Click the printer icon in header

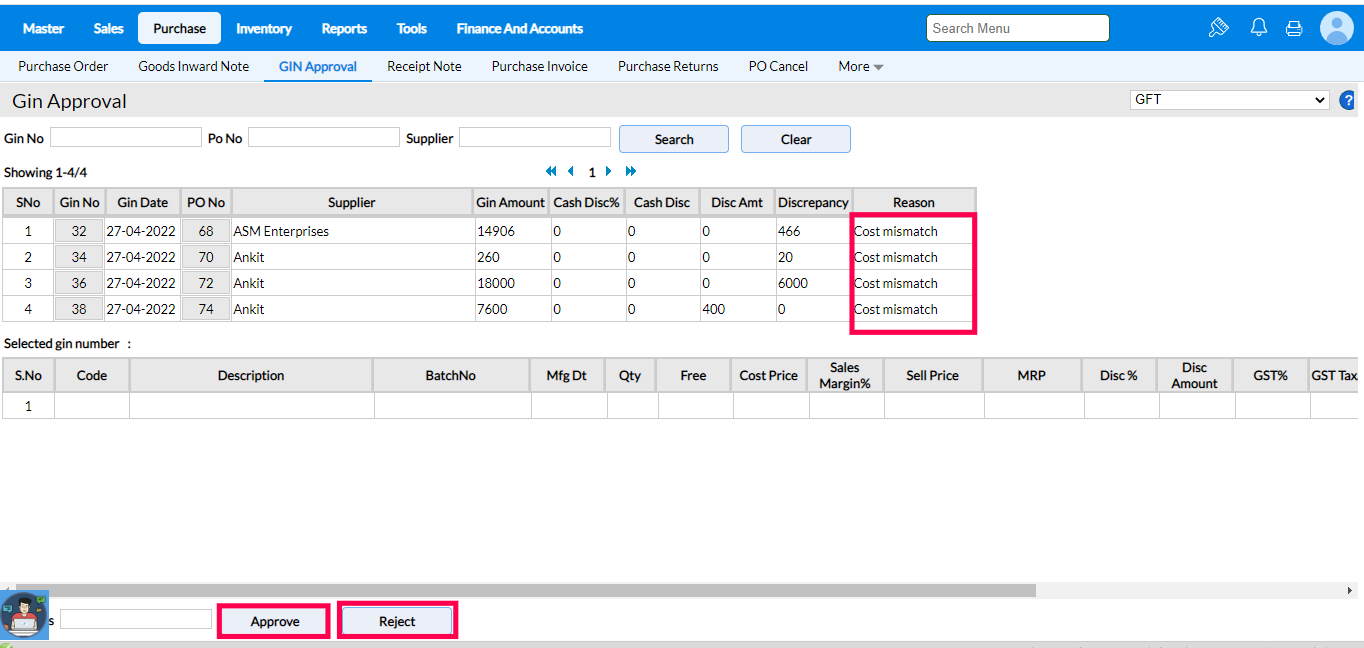pyautogui.click(x=1294, y=28)
